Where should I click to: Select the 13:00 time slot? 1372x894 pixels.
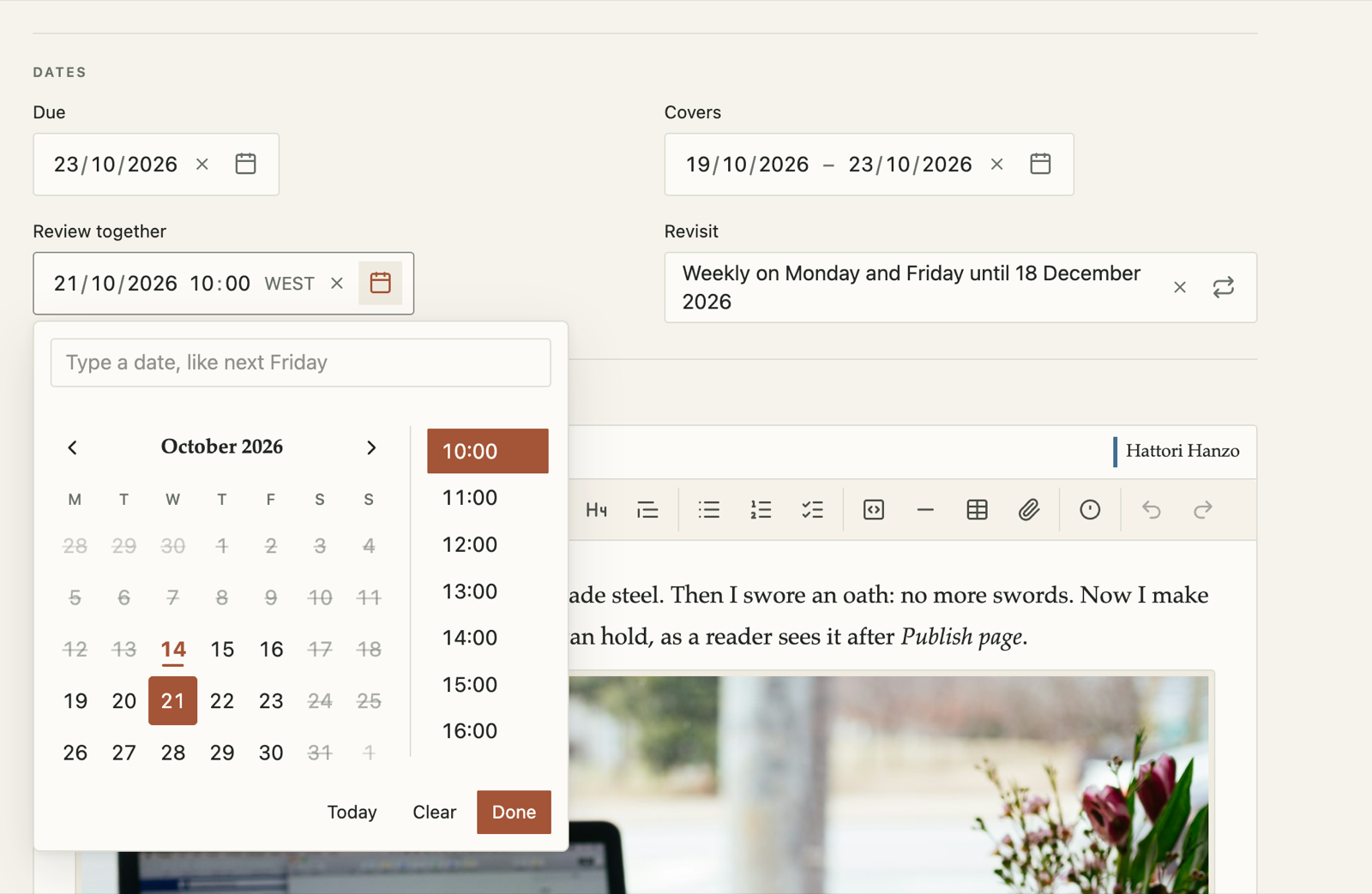[488, 591]
